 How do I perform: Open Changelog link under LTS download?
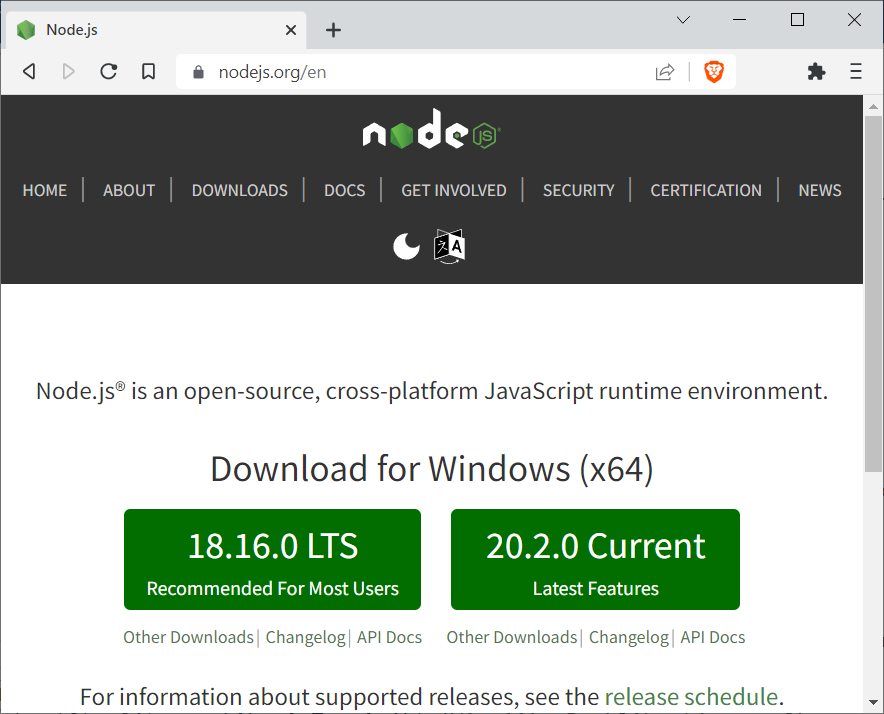point(306,637)
